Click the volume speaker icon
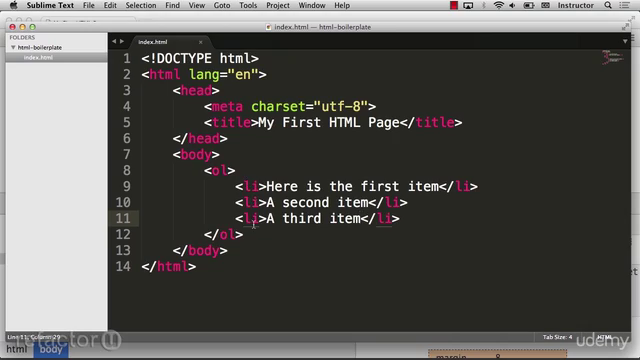This screenshot has height=360, width=640. point(512,5)
